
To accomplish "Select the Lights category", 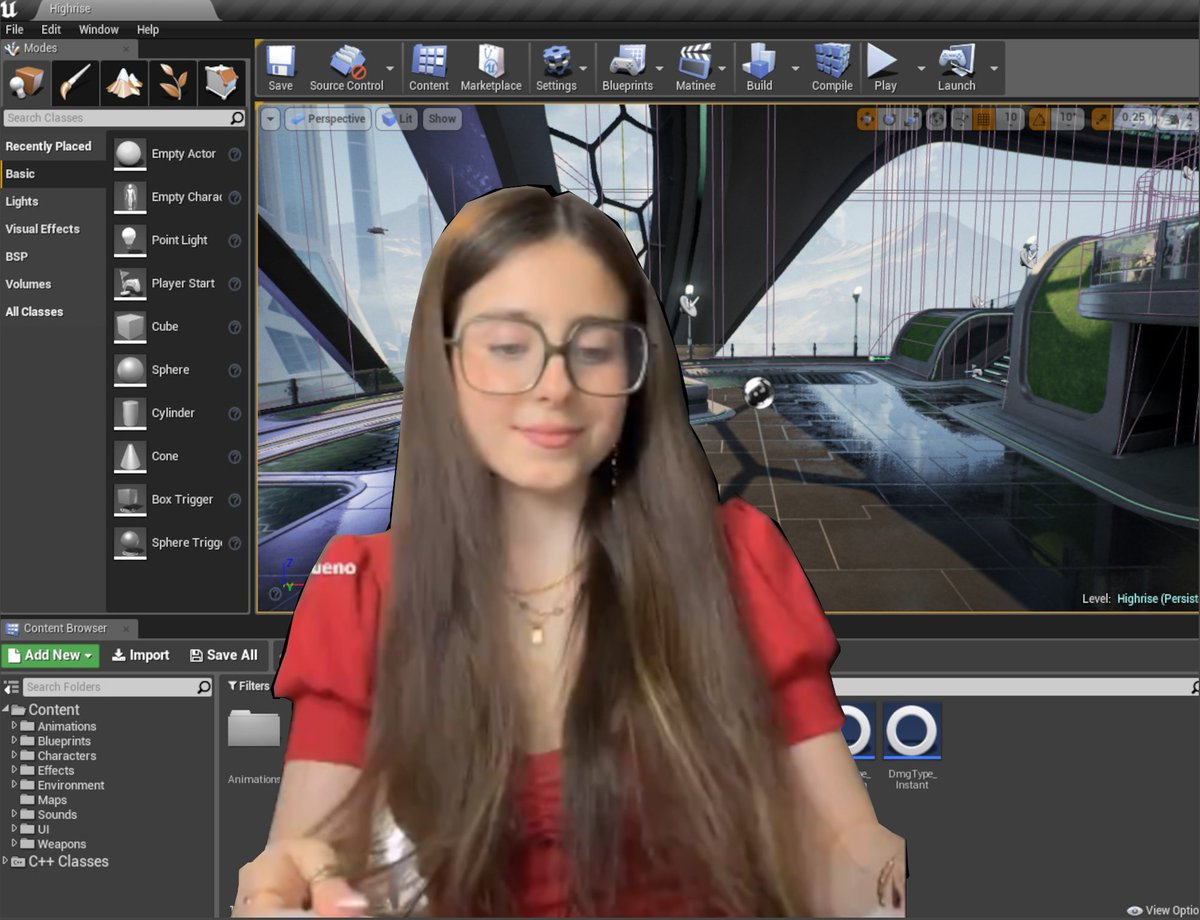I will point(22,201).
